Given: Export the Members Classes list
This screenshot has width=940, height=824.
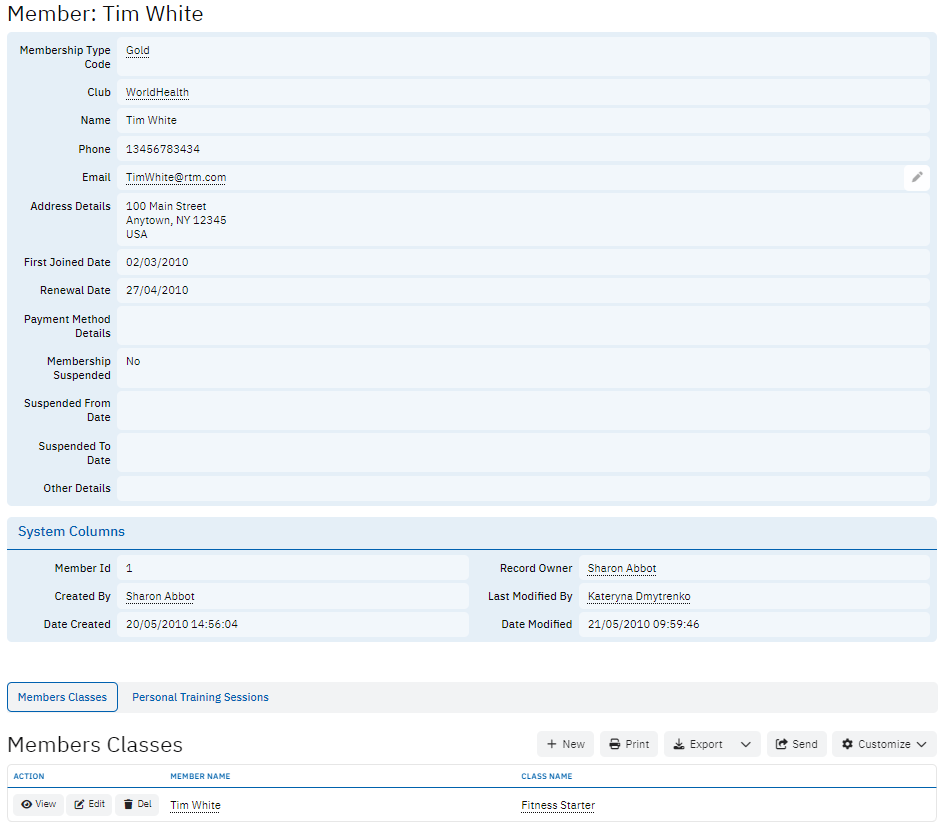Looking at the screenshot, I should (697, 744).
